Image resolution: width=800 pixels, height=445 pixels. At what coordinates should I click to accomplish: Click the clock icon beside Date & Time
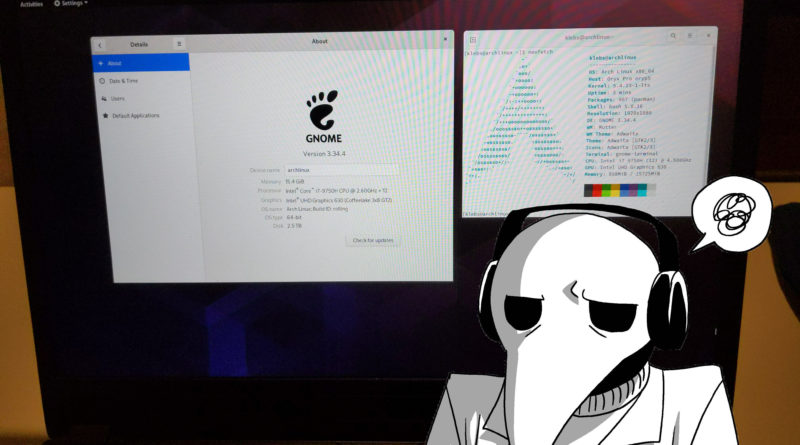click(102, 81)
